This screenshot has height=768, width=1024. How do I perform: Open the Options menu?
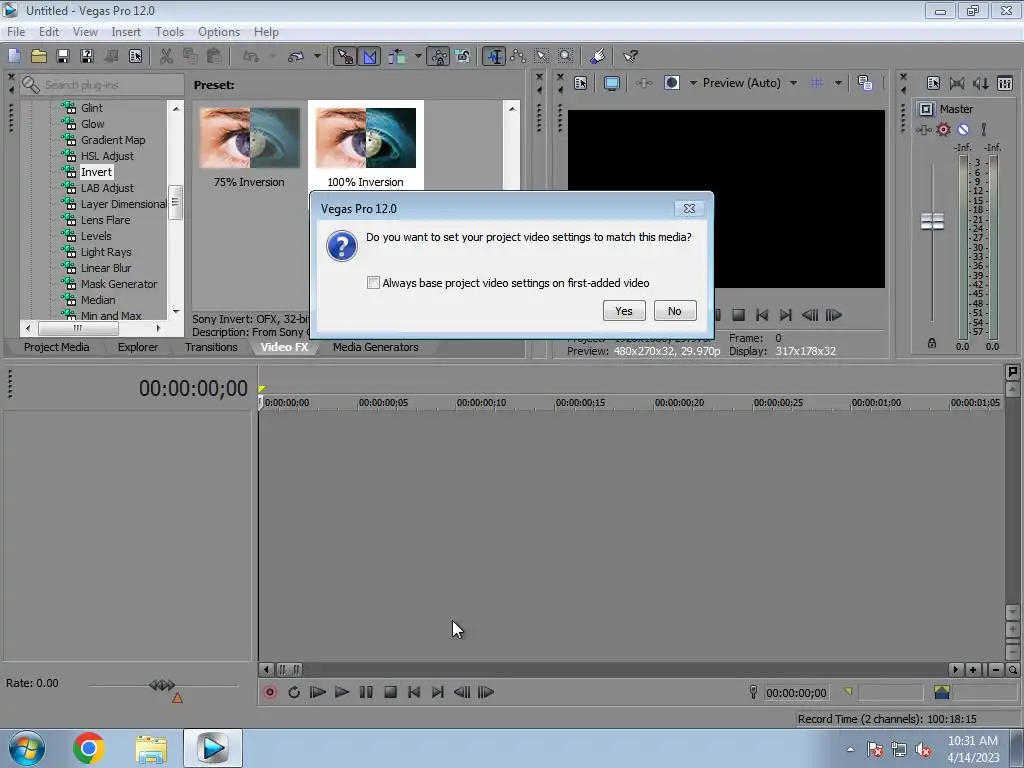(219, 31)
